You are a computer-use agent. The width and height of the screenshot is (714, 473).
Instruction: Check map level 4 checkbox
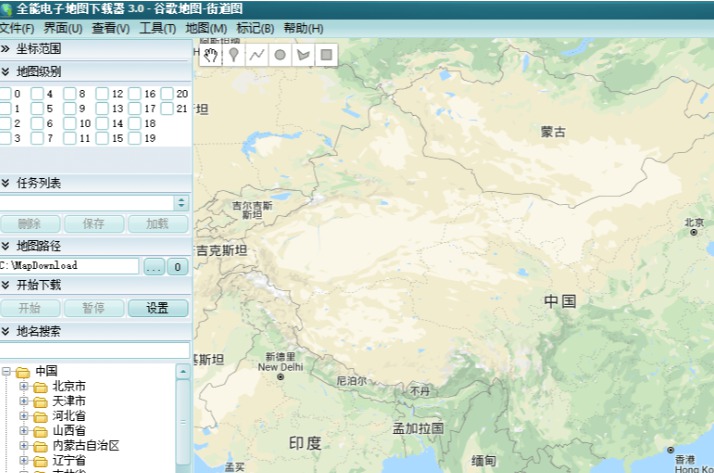click(37, 94)
